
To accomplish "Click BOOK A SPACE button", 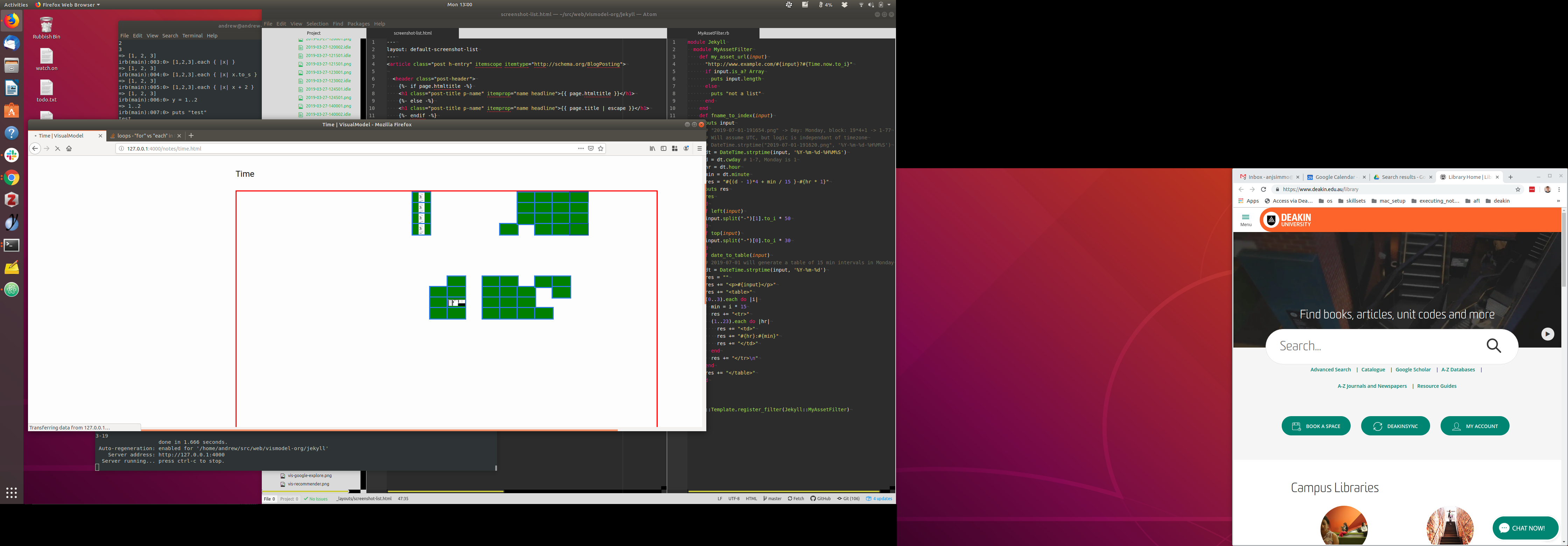I will [x=1315, y=426].
